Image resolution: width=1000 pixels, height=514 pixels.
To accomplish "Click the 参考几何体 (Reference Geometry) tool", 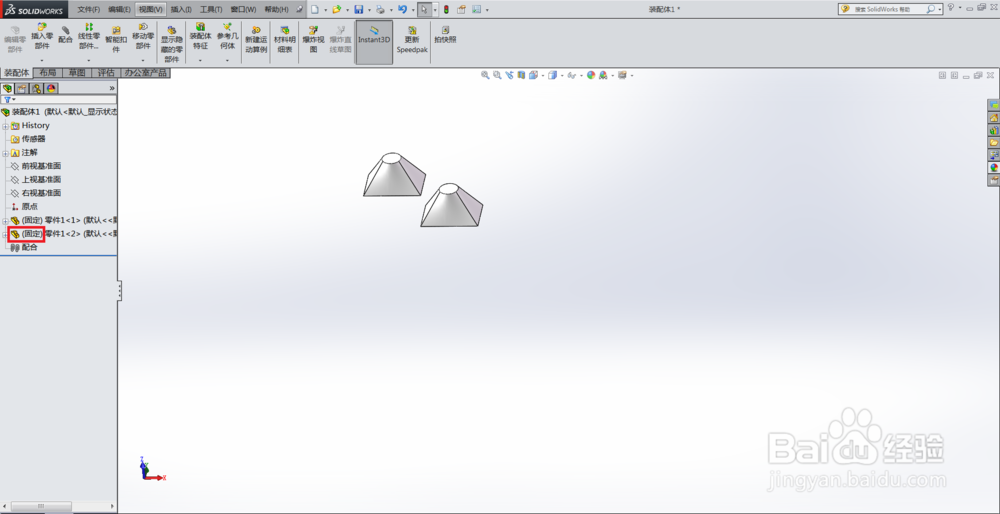I will pyautogui.click(x=227, y=36).
